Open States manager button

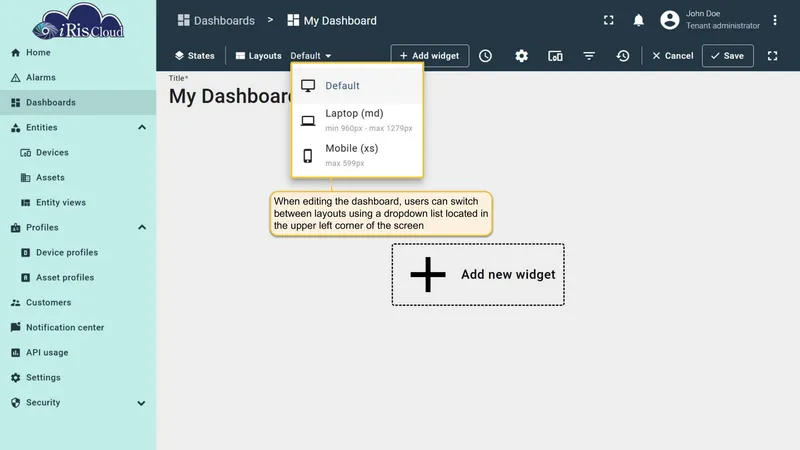pos(194,56)
